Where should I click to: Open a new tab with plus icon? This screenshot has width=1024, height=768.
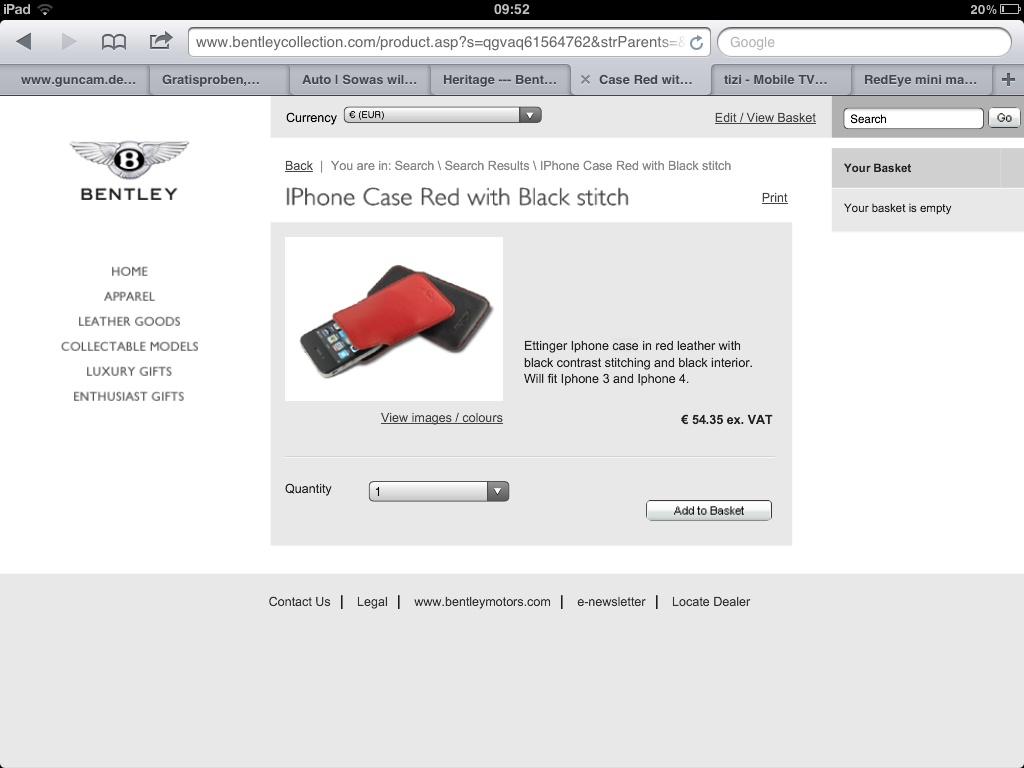point(1008,79)
